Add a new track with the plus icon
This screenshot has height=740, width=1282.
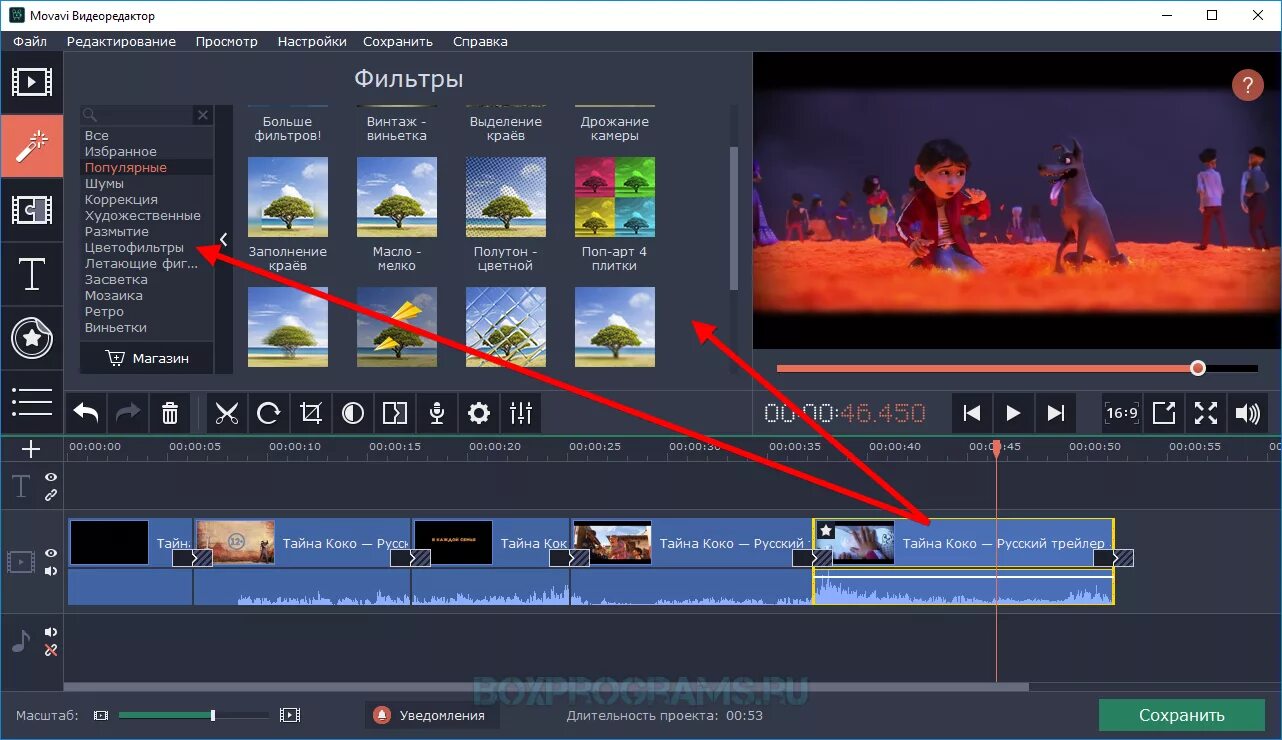pos(31,449)
